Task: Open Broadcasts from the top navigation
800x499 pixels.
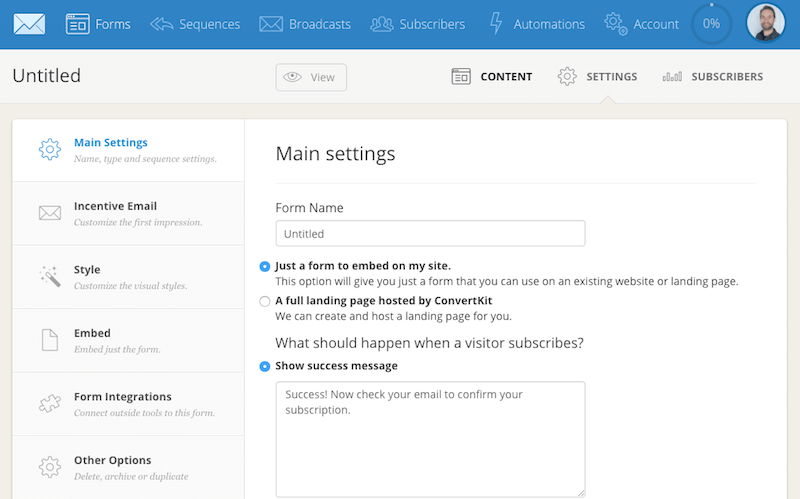Action: [x=303, y=24]
